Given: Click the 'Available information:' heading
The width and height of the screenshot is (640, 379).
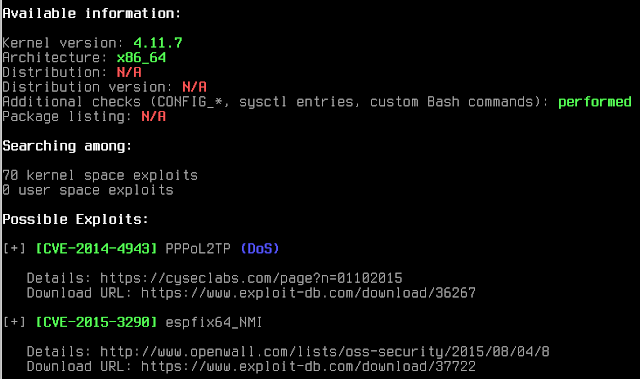Looking at the screenshot, I should point(92,13).
